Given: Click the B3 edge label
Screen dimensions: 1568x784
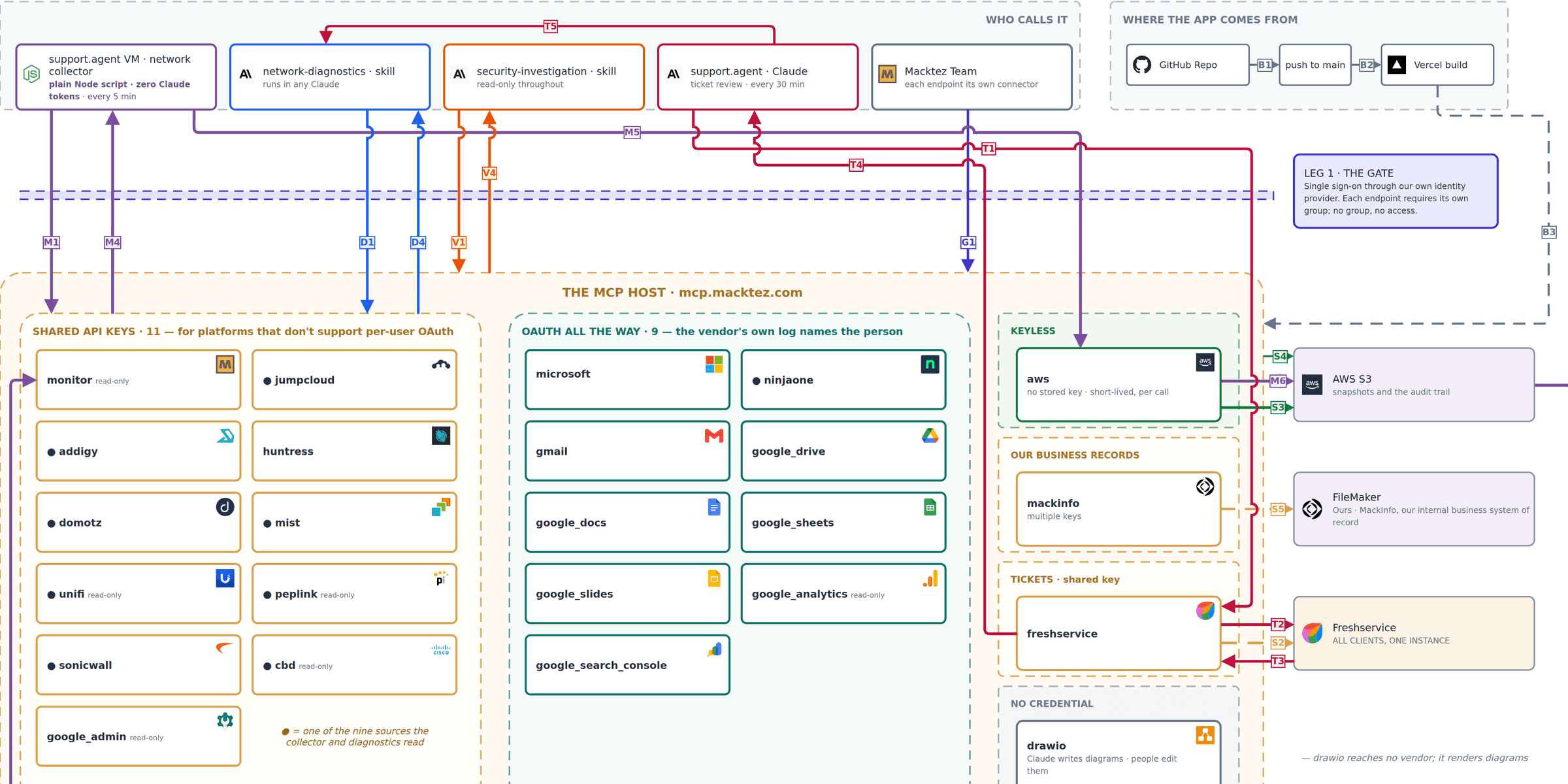Looking at the screenshot, I should 1549,232.
